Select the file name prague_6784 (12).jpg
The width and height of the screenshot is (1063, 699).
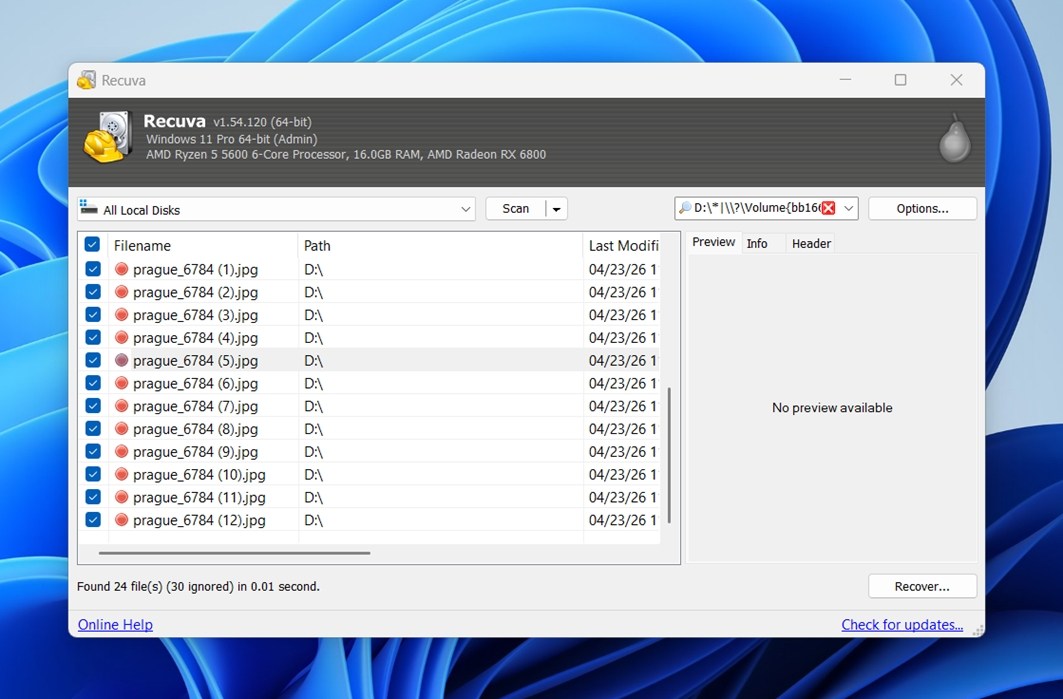(x=199, y=520)
